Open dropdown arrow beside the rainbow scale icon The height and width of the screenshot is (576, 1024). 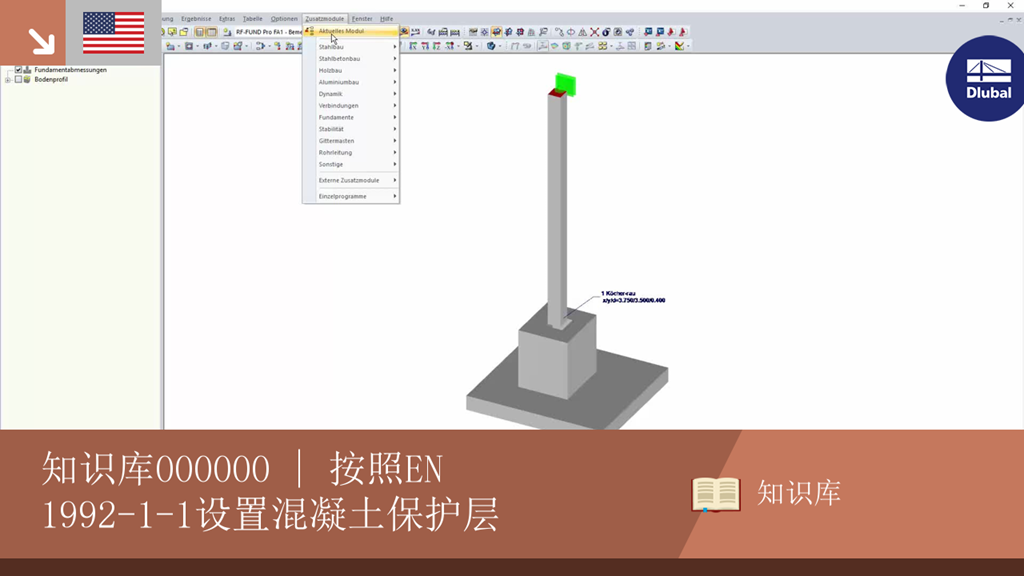(688, 46)
